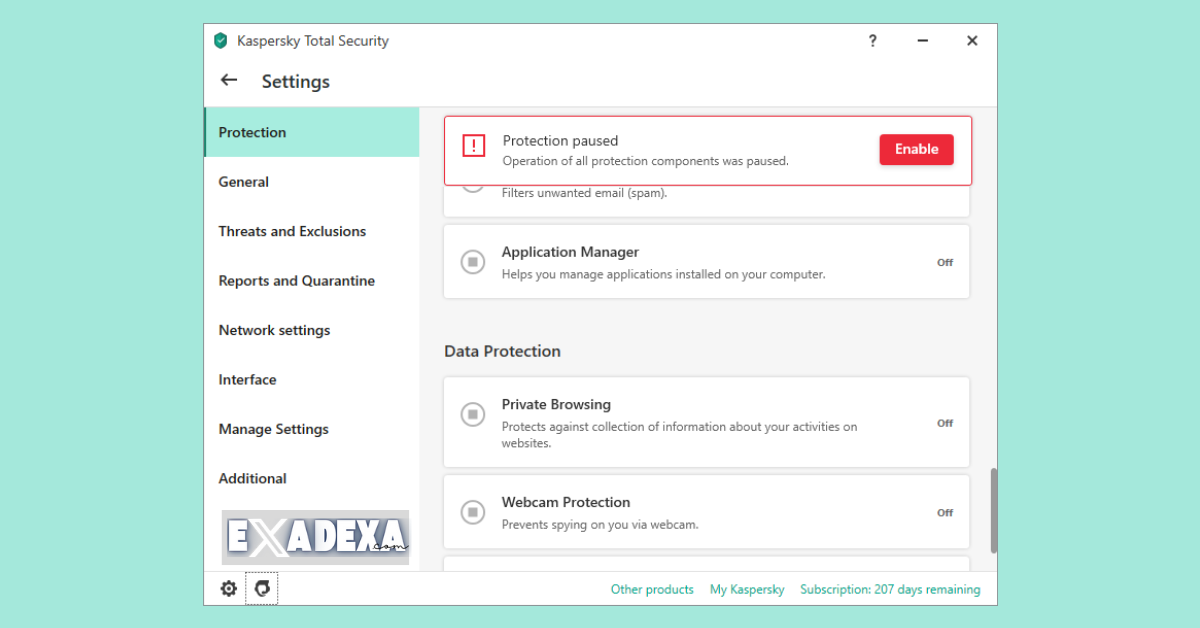The width and height of the screenshot is (1200, 628).
Task: Turn on Private Browsing
Action: [944, 422]
